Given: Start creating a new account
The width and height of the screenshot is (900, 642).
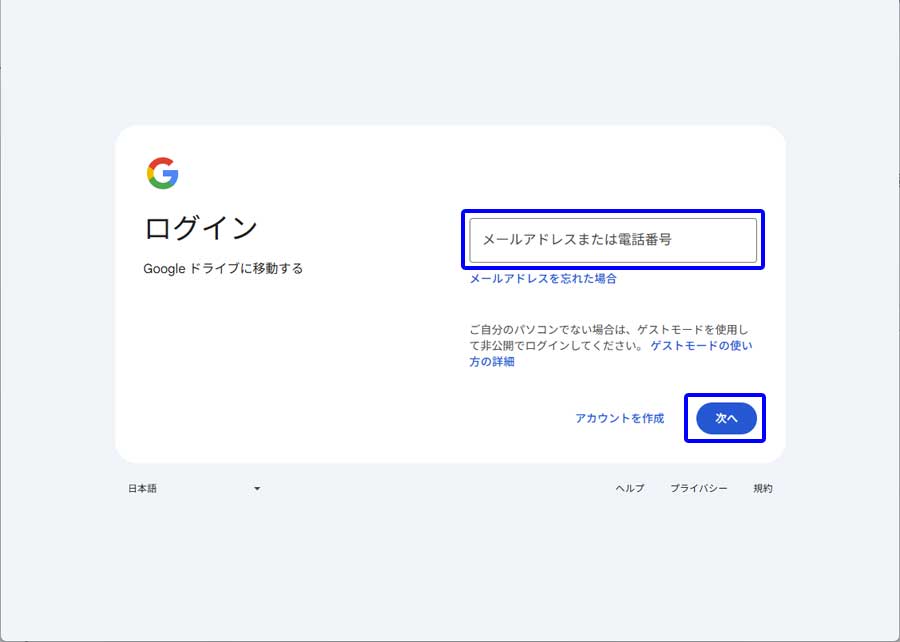Looking at the screenshot, I should (x=619, y=418).
